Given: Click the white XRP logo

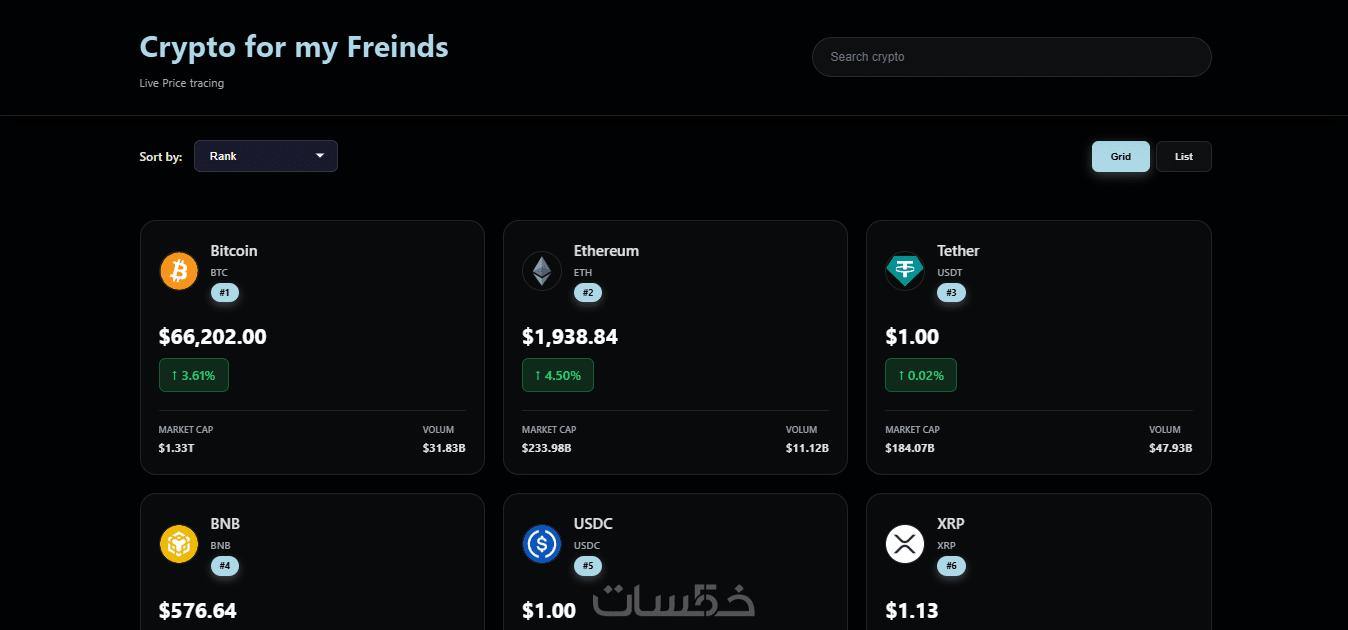Looking at the screenshot, I should tap(905, 544).
